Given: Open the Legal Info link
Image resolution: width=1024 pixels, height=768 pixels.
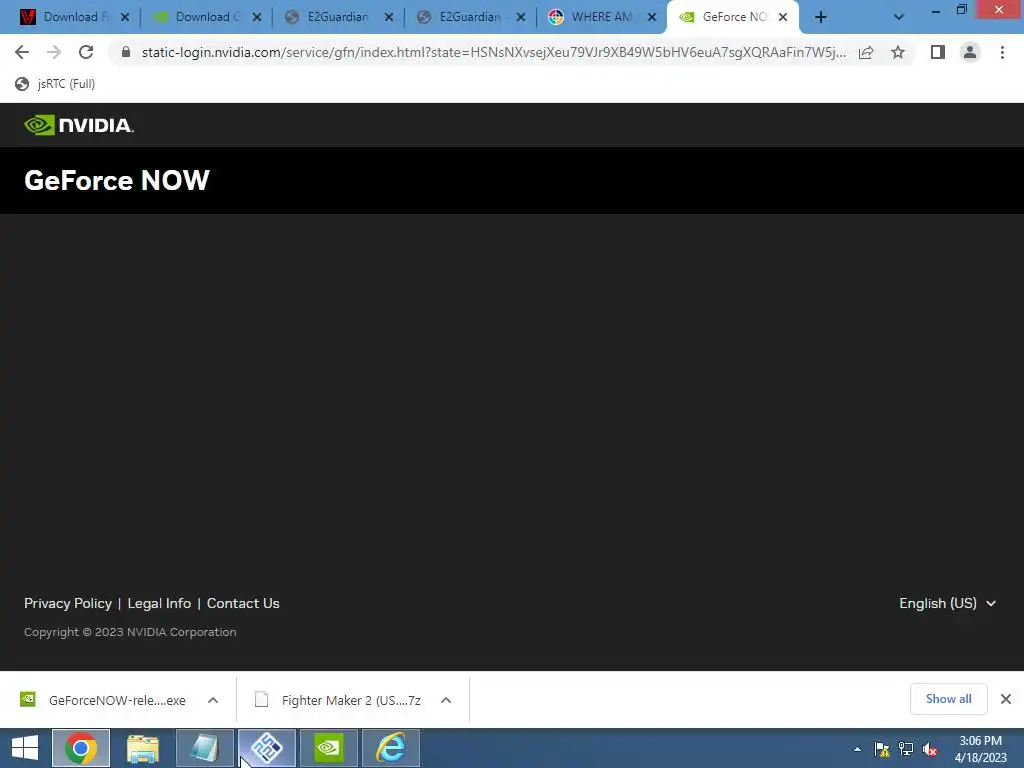Looking at the screenshot, I should tap(159, 603).
